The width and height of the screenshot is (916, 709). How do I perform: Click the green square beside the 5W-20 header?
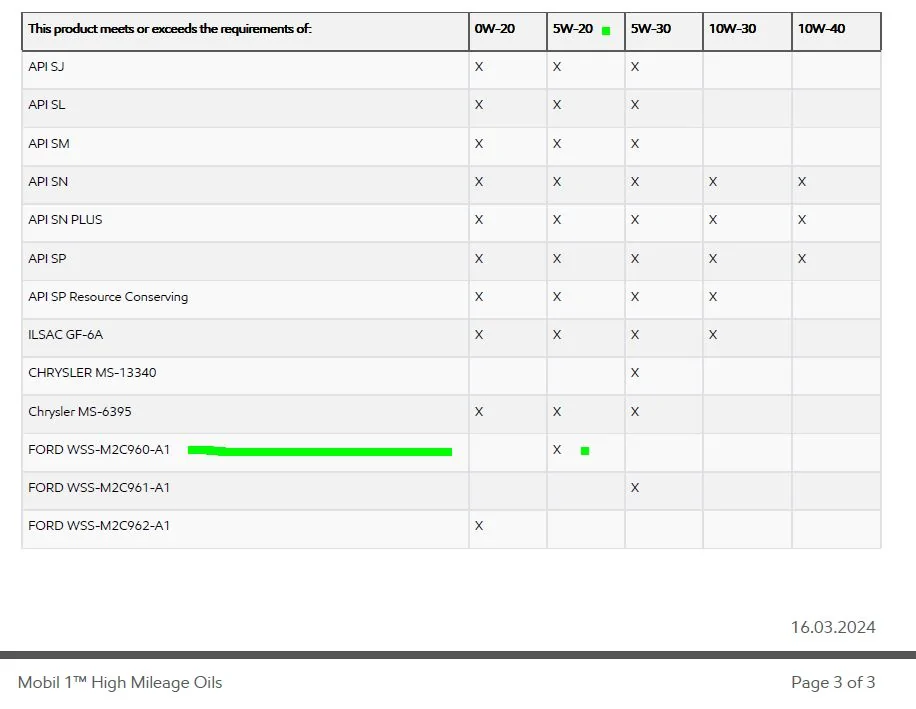click(606, 31)
